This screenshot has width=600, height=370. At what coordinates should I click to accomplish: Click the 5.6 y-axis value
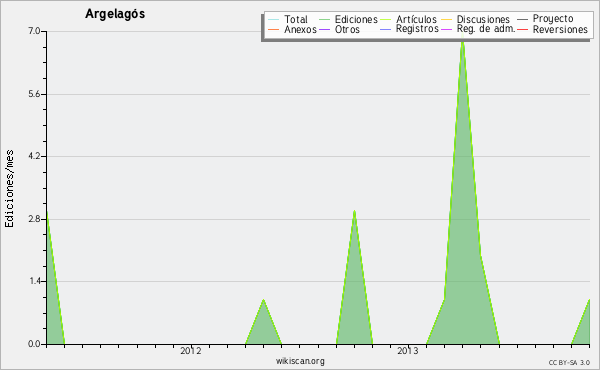34,94
